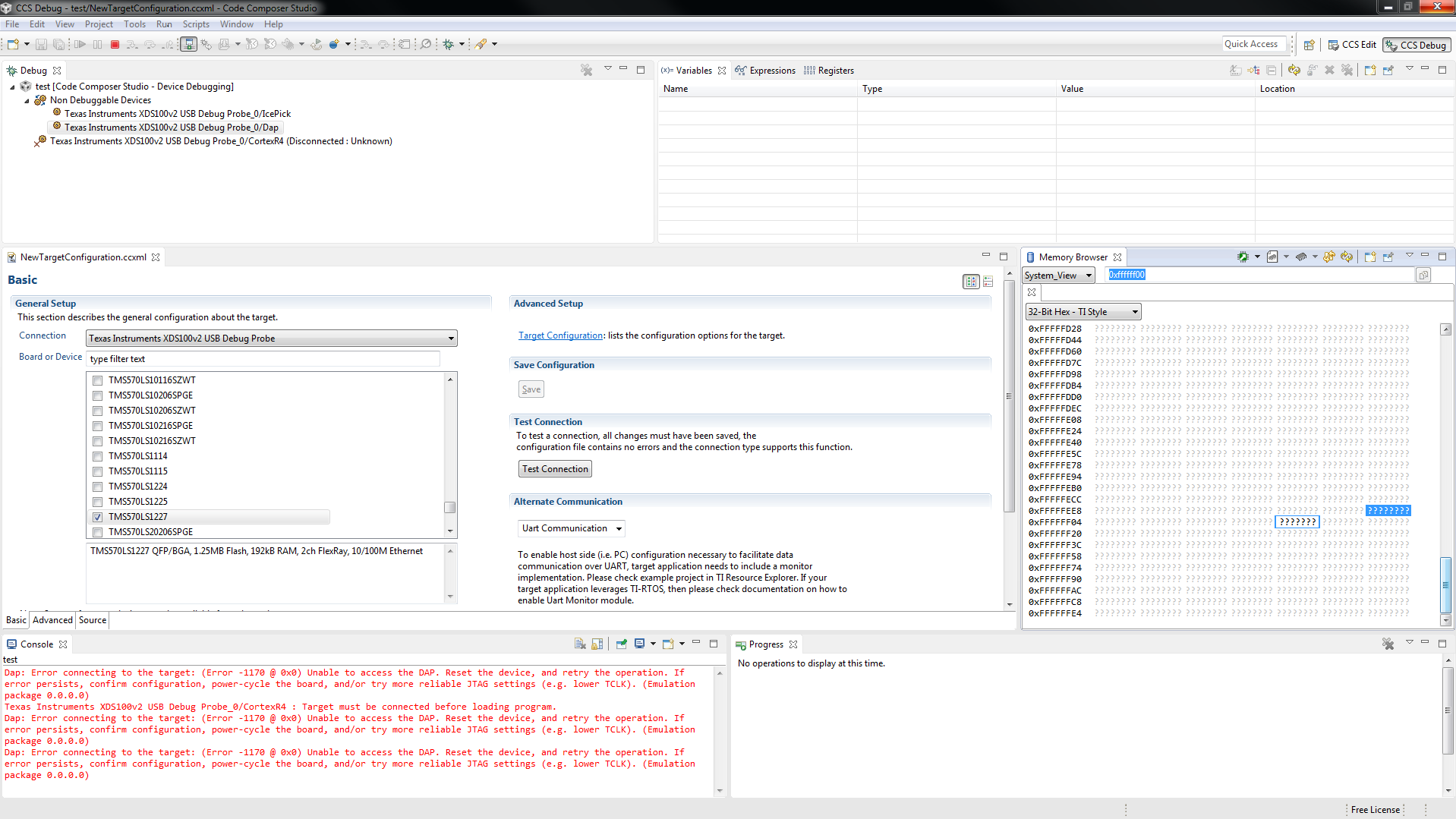Click Remove All in Progress view
The image size is (1456, 819).
tap(1388, 644)
